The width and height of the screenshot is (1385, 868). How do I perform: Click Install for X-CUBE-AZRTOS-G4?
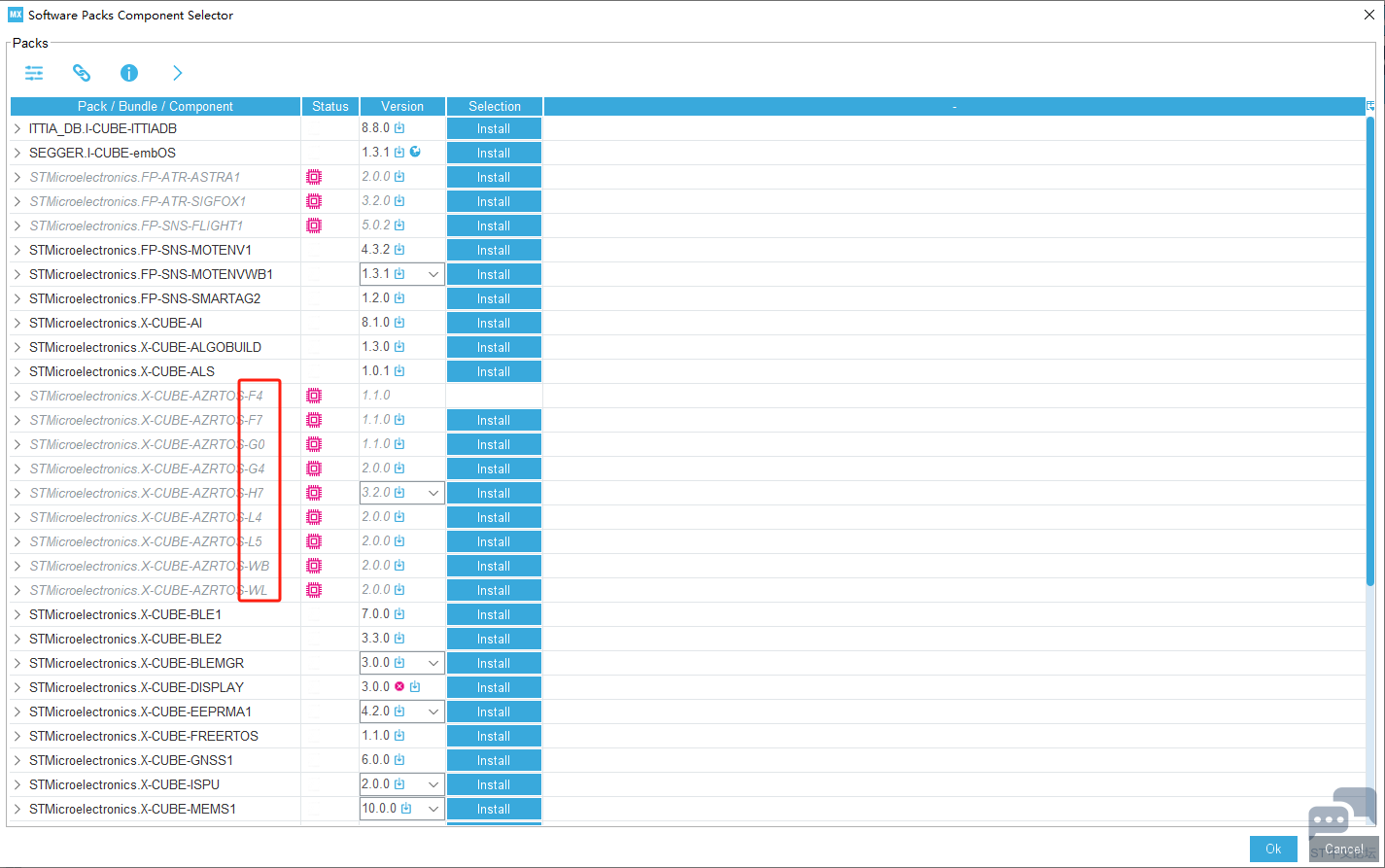494,469
